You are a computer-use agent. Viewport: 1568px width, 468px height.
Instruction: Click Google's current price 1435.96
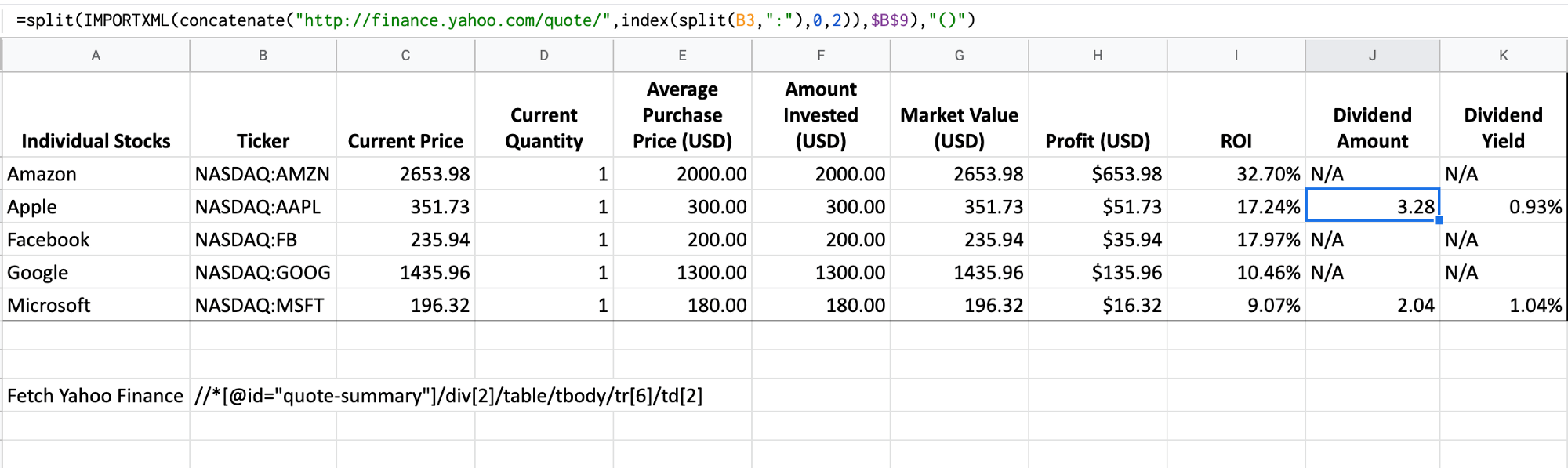coord(405,272)
